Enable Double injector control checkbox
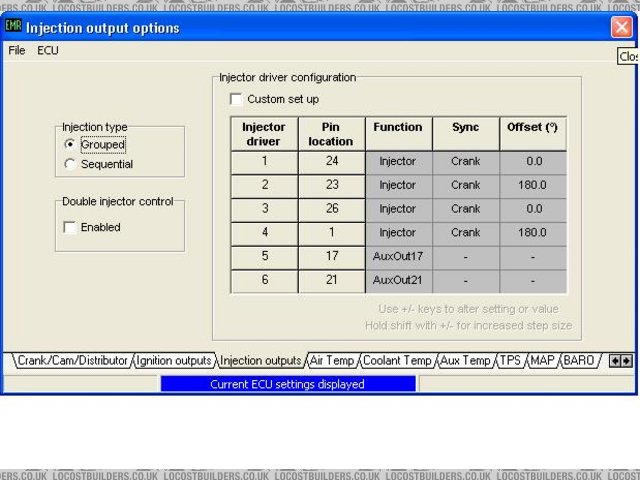The width and height of the screenshot is (640, 480). coord(70,227)
